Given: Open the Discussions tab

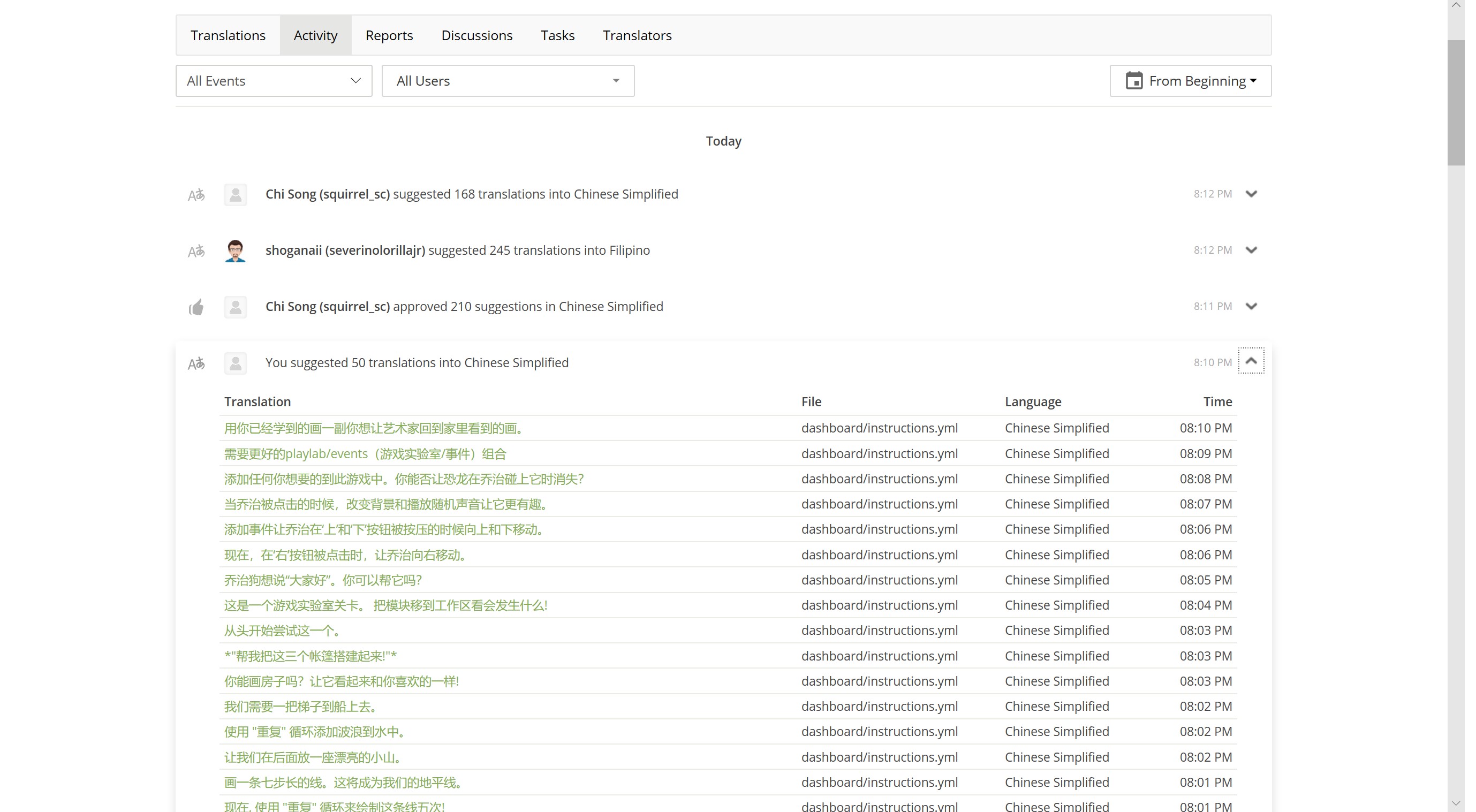Looking at the screenshot, I should (476, 35).
